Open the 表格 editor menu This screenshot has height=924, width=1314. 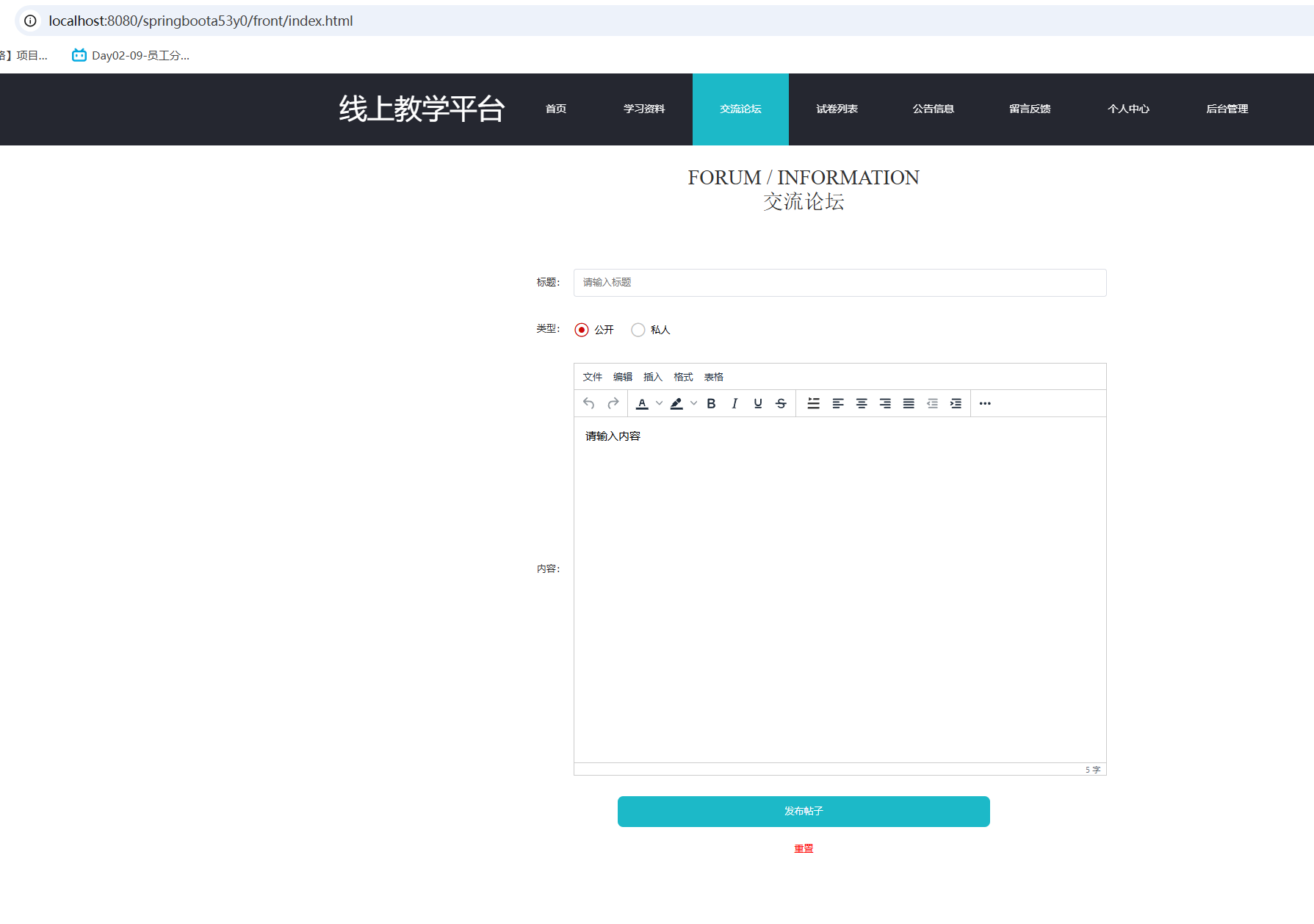point(714,377)
